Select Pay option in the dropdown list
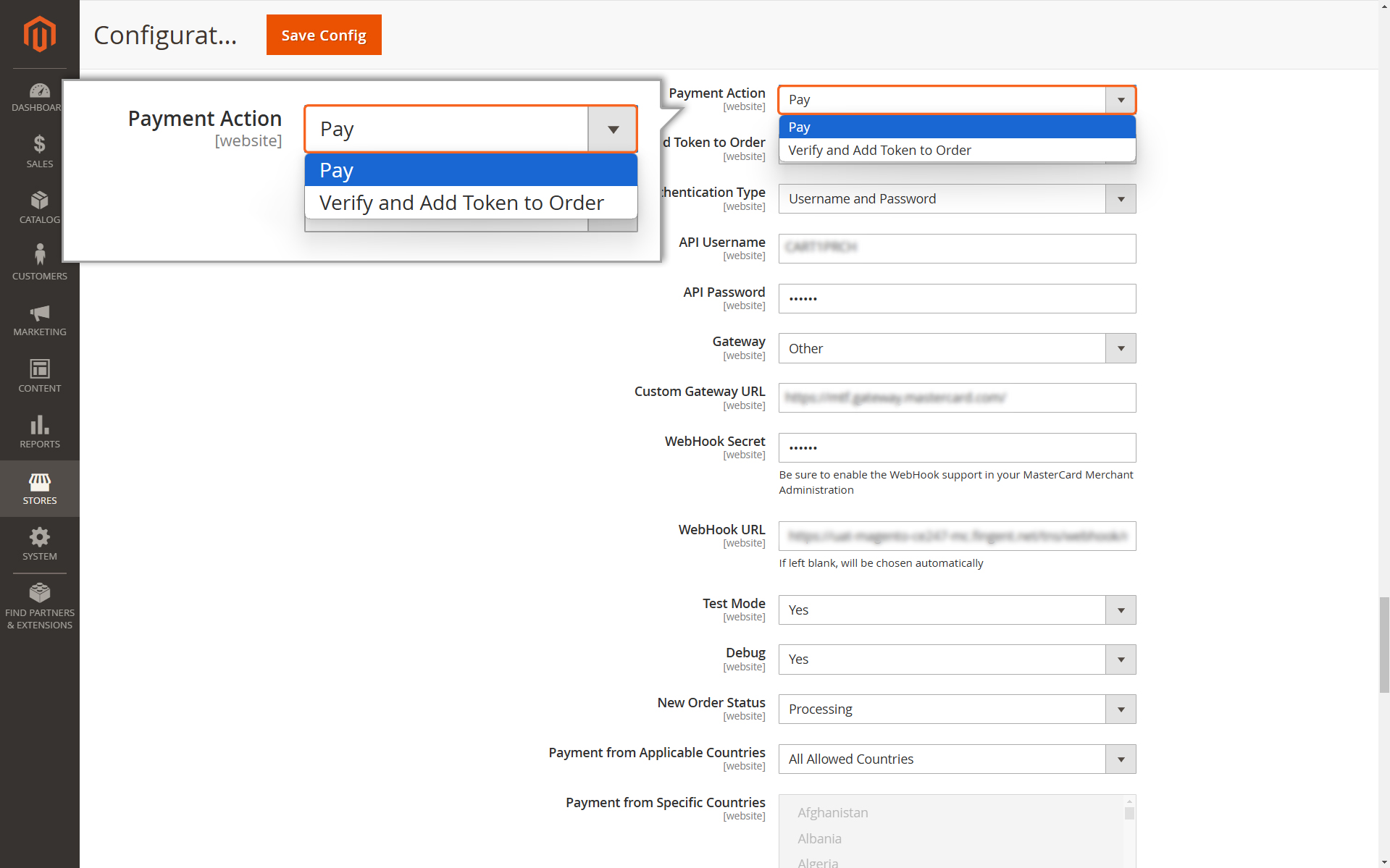 coord(957,127)
